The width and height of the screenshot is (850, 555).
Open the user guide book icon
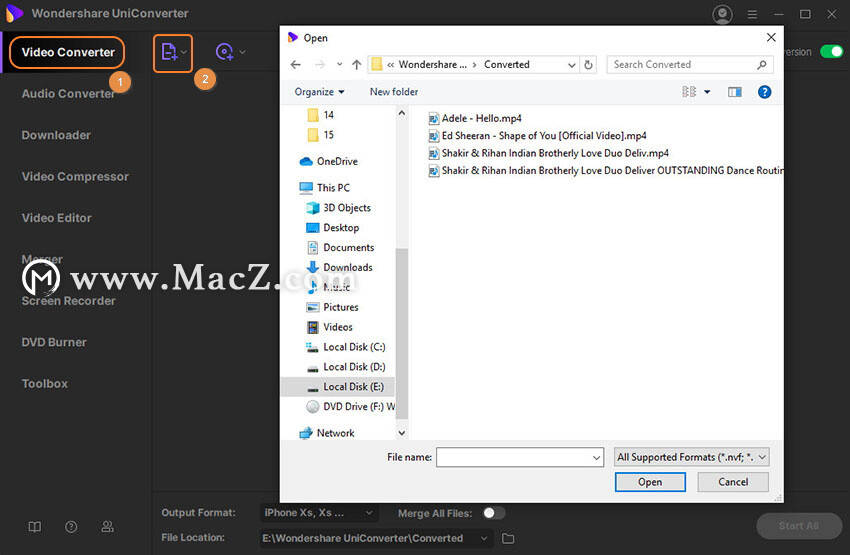point(35,527)
